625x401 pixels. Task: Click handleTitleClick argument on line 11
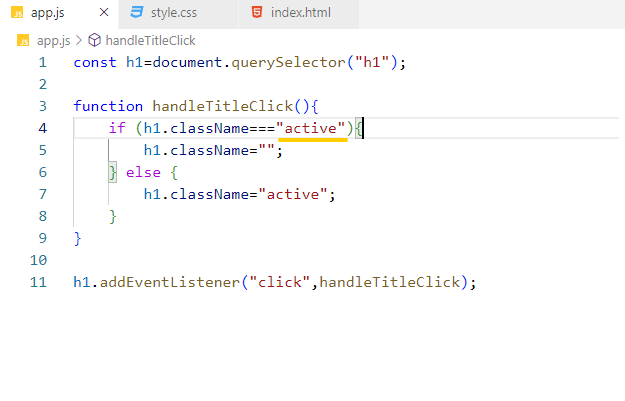pos(390,282)
